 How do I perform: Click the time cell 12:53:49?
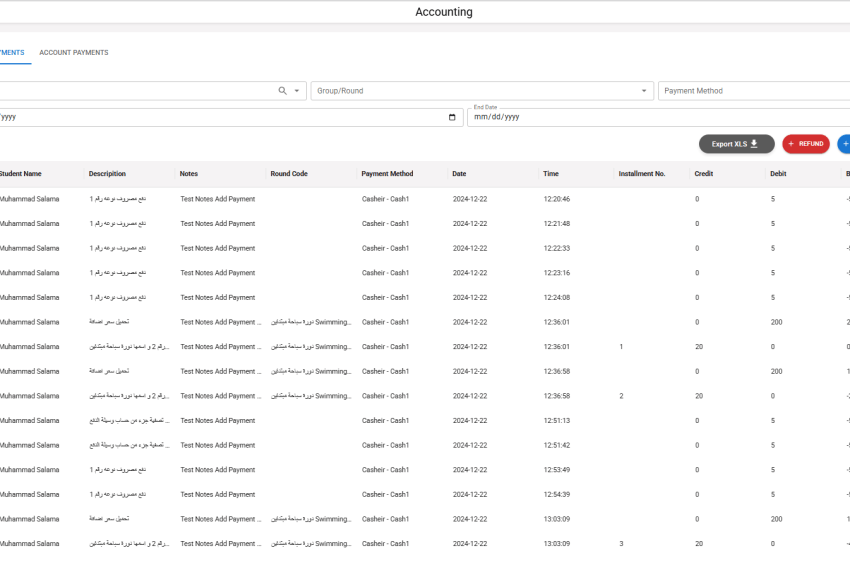[x=557, y=470]
